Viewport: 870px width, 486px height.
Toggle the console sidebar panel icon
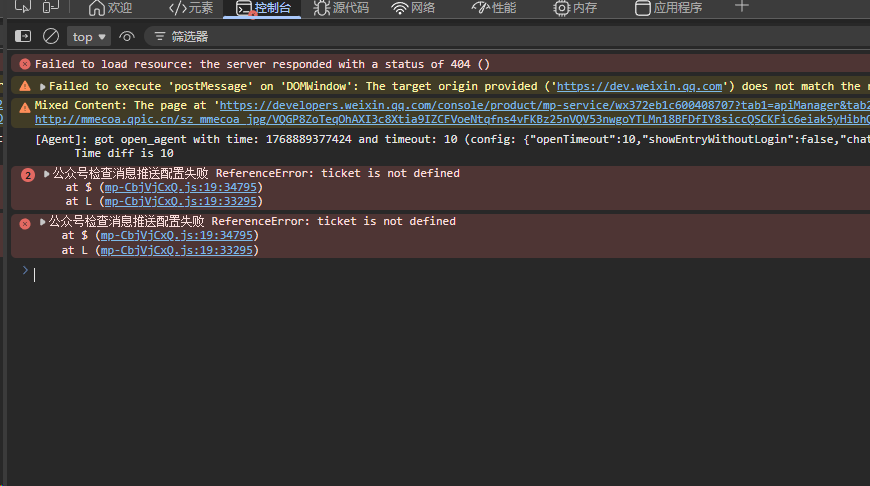(23, 36)
